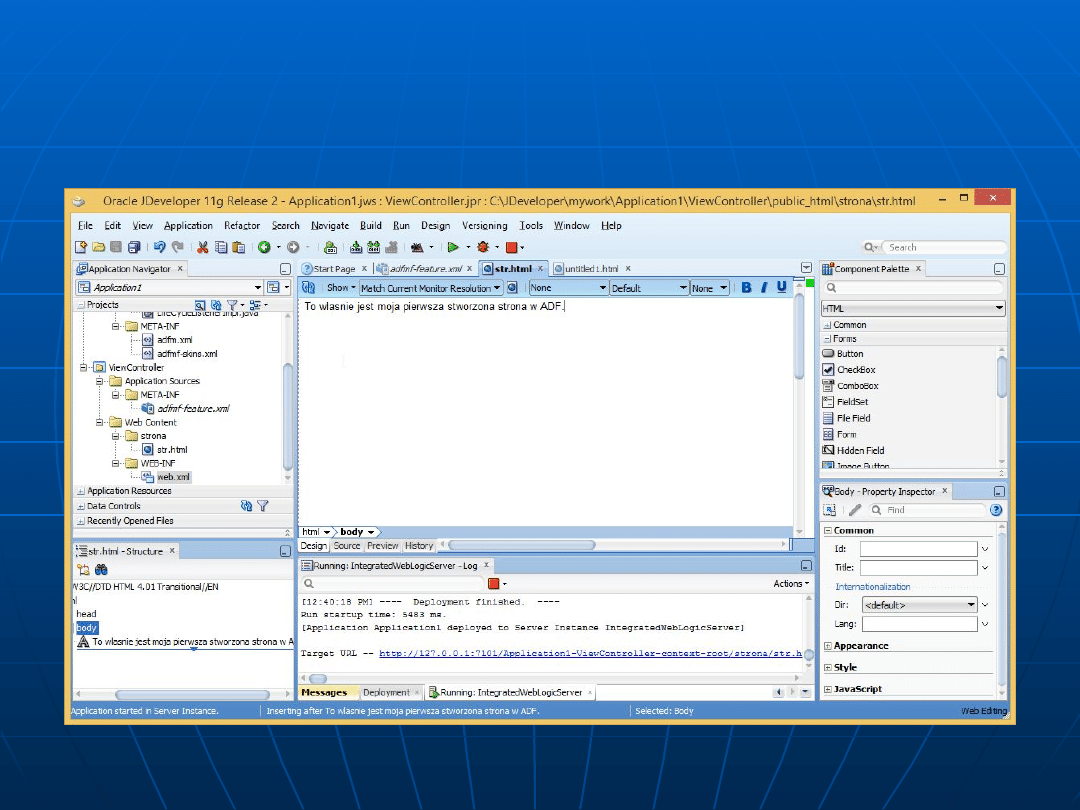Click the Copy toolbar icon
This screenshot has height=810, width=1080.
(x=221, y=247)
